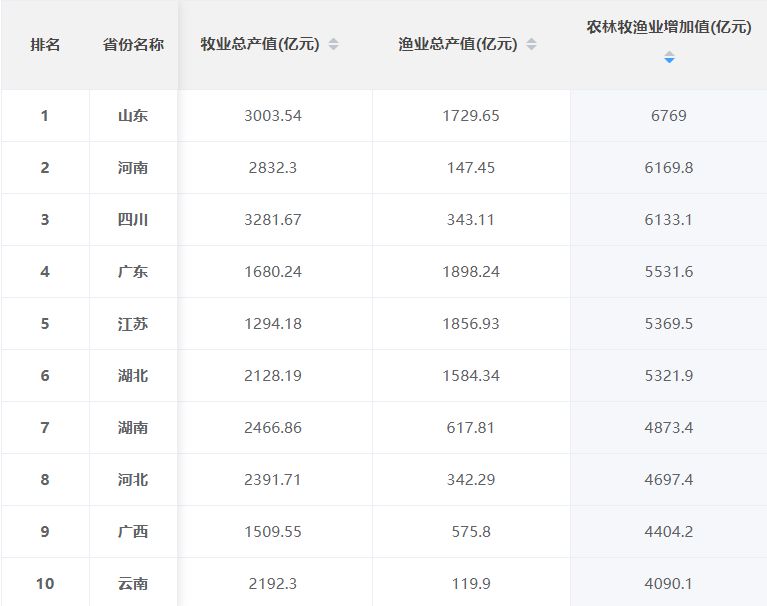Image resolution: width=767 pixels, height=606 pixels.
Task: Click rank number 10 in 云南 row
Action: tap(45, 584)
